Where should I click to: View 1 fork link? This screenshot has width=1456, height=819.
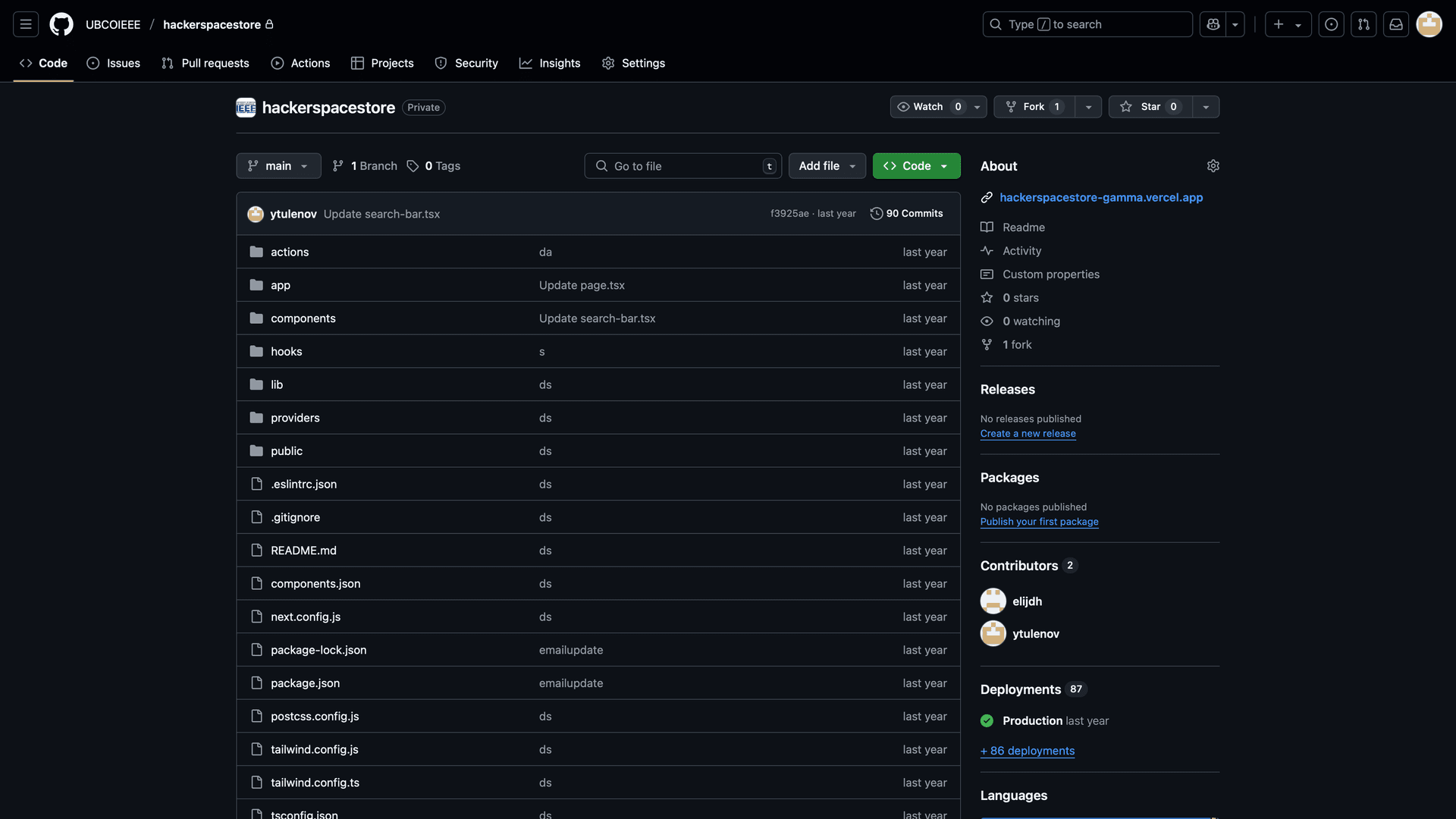pyautogui.click(x=1007, y=345)
